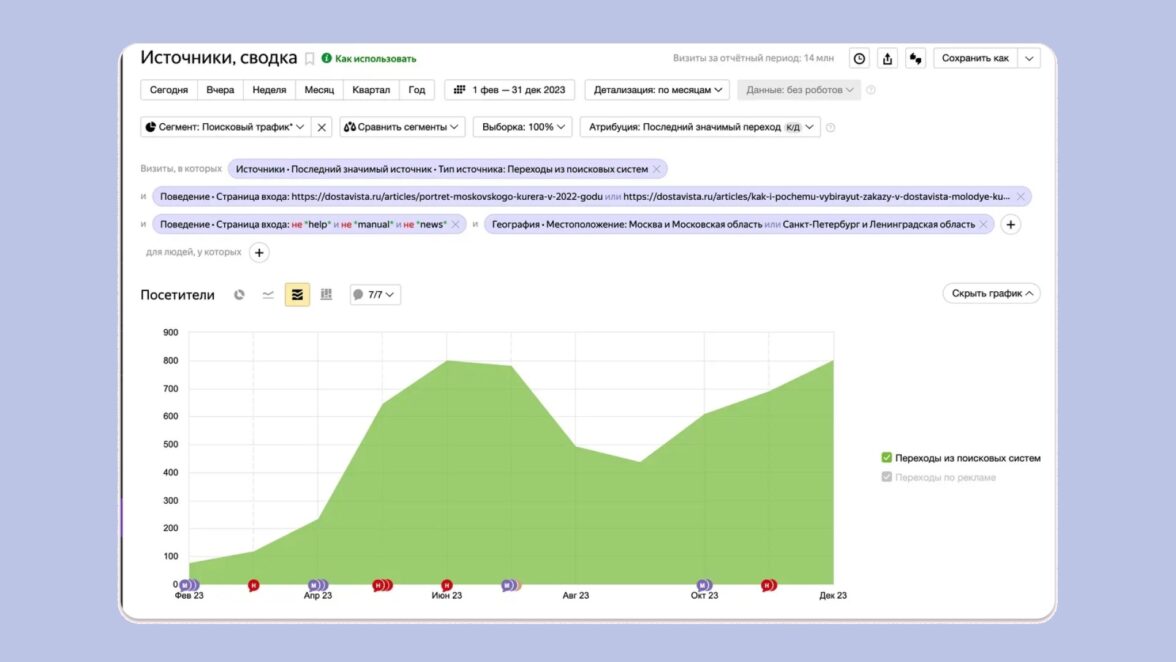Uncheck Переходы из поисковых систем legend checkbox
1176x662 pixels.
pos(886,458)
